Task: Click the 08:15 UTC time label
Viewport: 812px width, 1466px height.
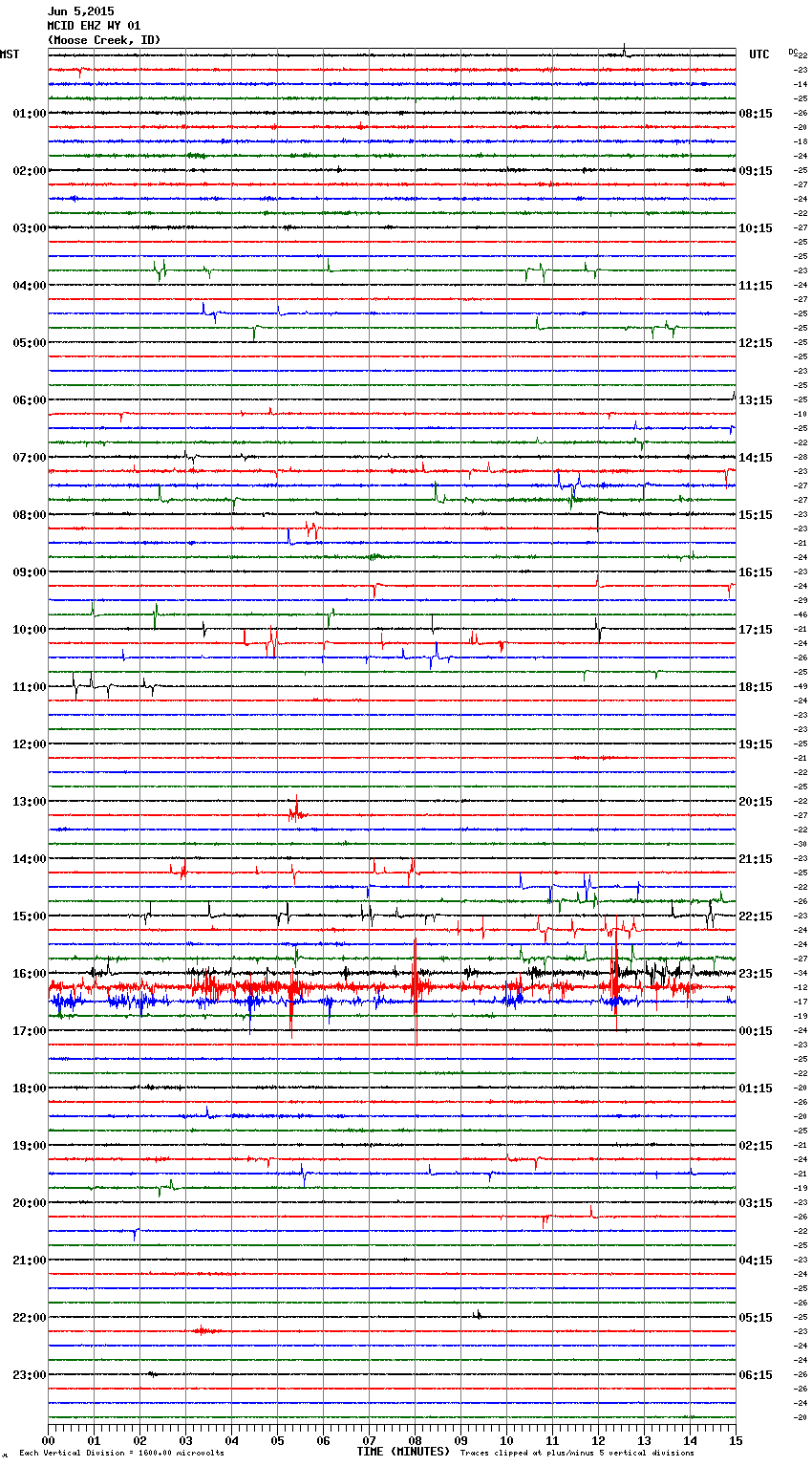Action: [756, 114]
